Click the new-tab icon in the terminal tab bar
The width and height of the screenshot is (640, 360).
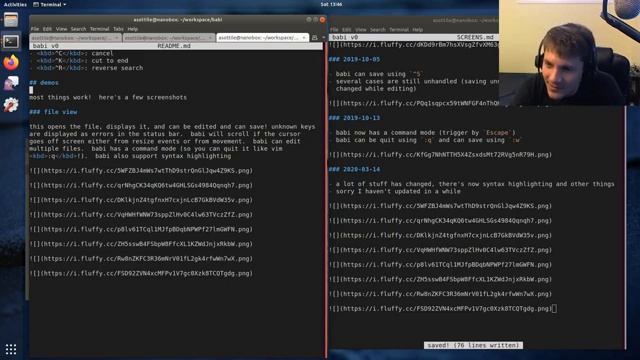(314, 38)
